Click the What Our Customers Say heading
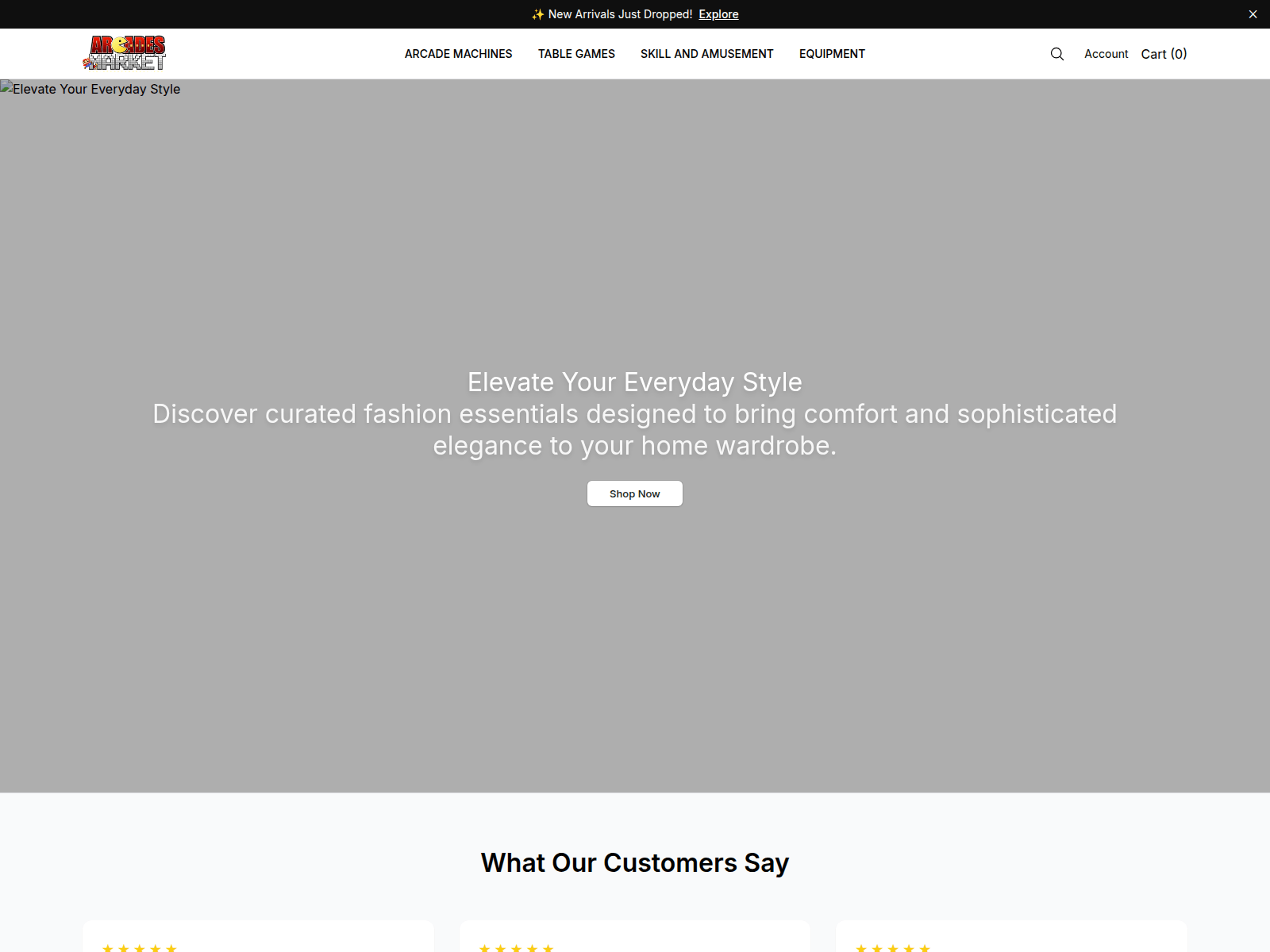Screen dimensions: 1270x952 (x=634, y=862)
